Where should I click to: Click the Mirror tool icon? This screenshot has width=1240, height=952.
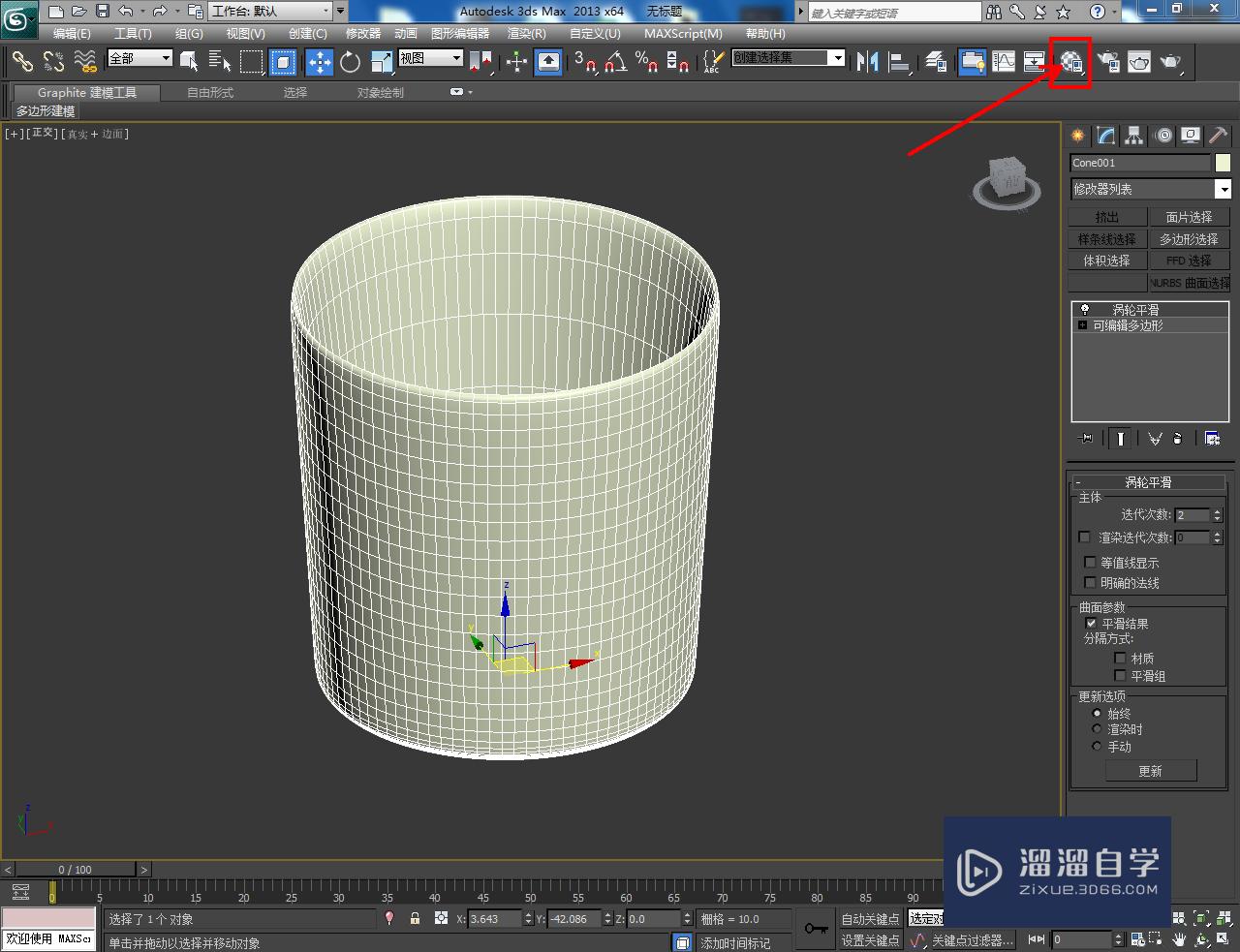point(868,62)
